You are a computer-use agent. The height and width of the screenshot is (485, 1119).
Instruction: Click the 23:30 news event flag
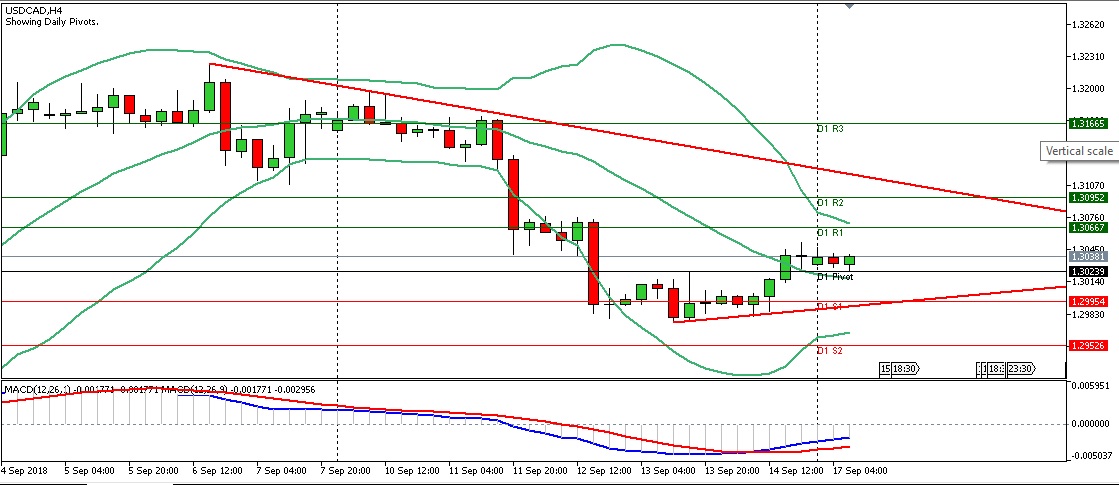click(1021, 369)
